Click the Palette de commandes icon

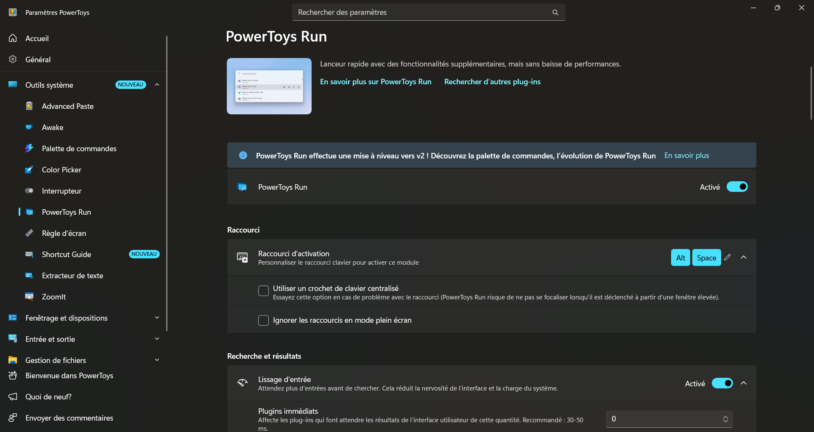29,148
